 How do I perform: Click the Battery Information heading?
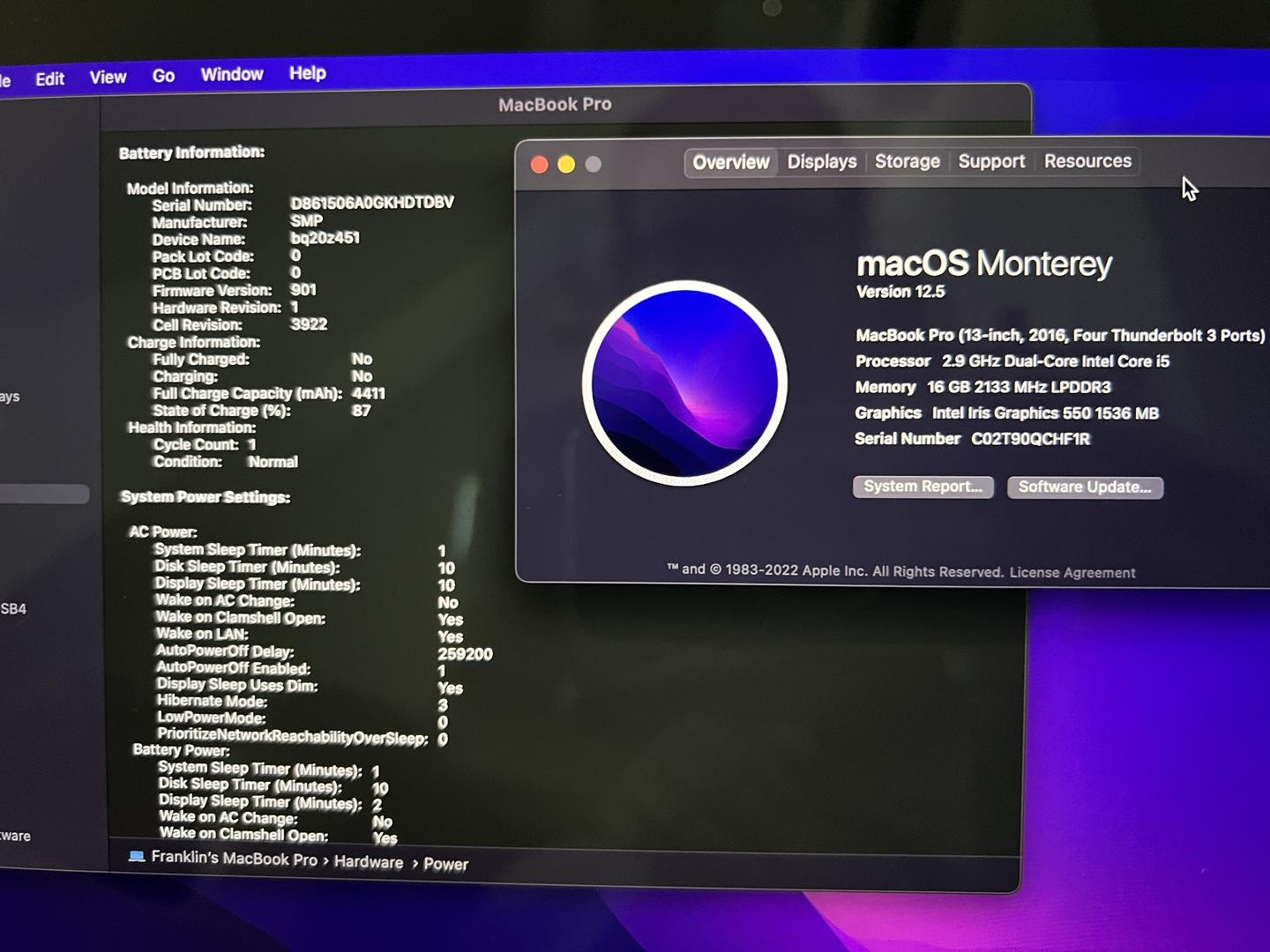pos(191,152)
